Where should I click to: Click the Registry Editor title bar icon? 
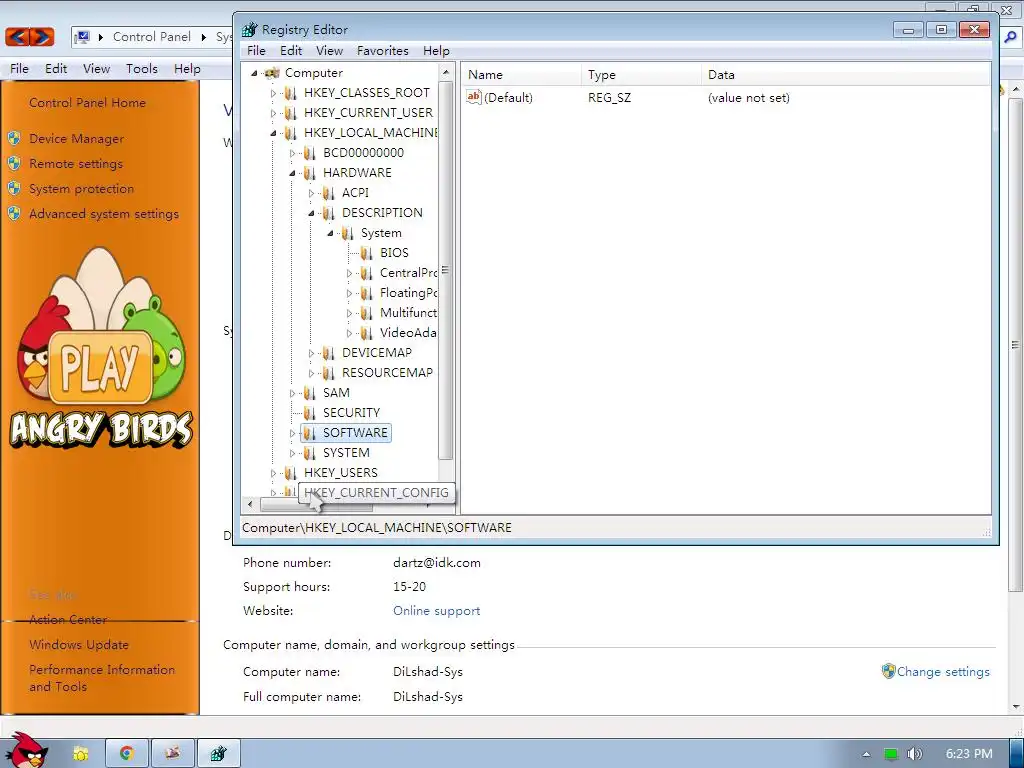[x=249, y=29]
